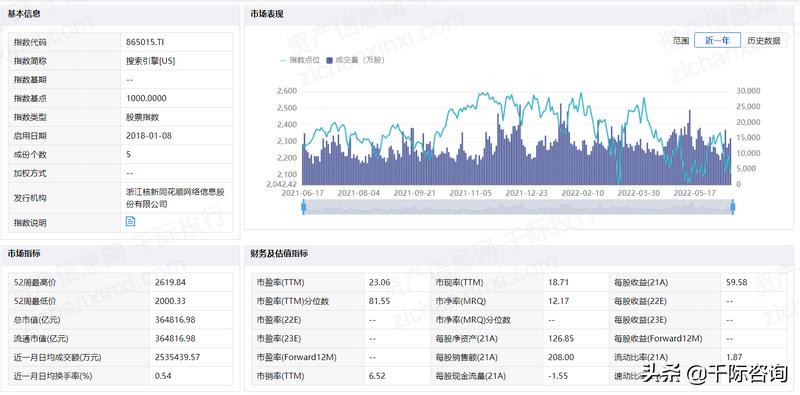
Task: Click the 市盈率(TTM)分位数 value 81.55
Action: pyautogui.click(x=379, y=301)
